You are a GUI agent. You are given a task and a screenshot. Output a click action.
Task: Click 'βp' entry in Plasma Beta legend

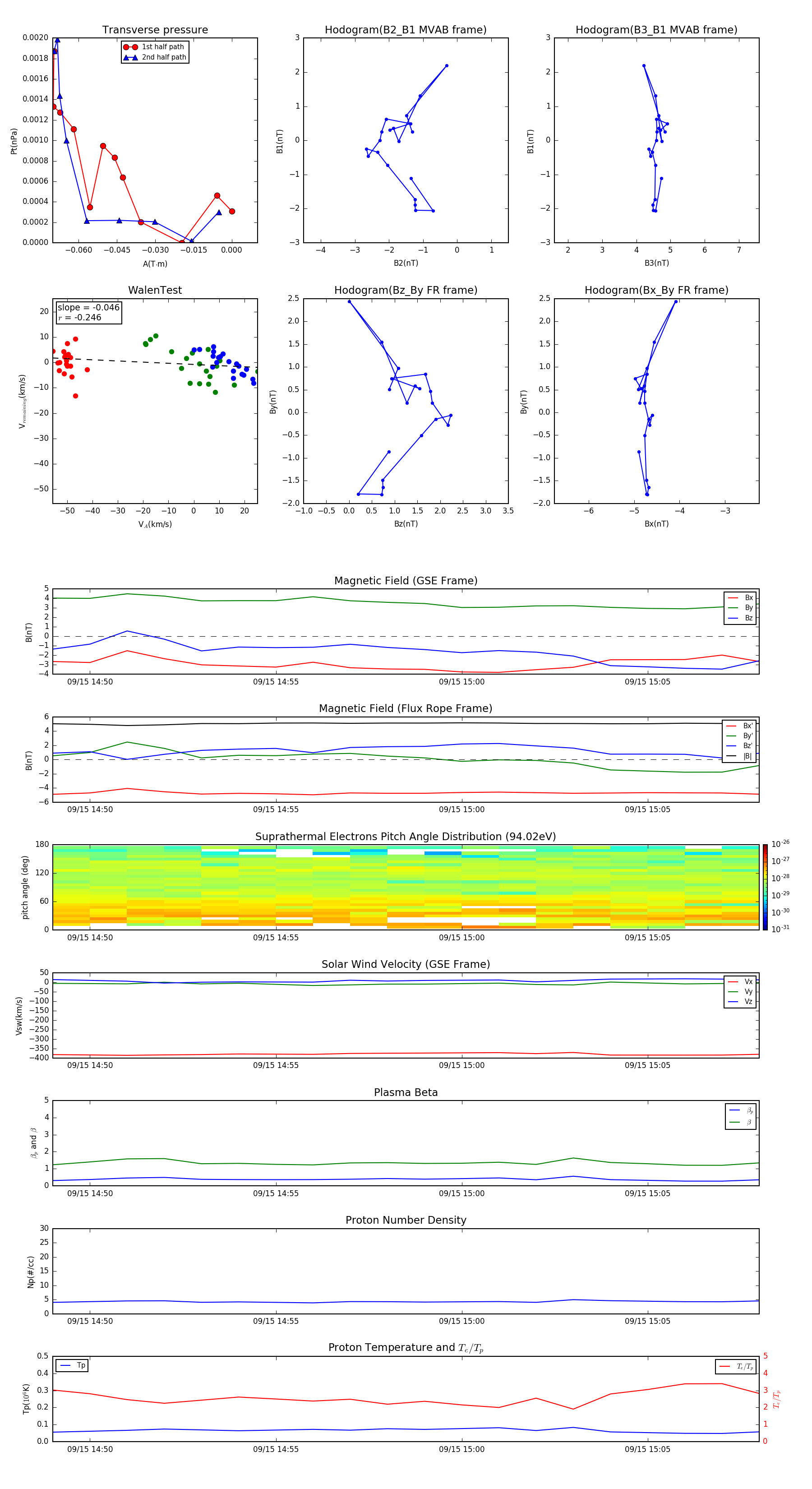click(749, 1110)
